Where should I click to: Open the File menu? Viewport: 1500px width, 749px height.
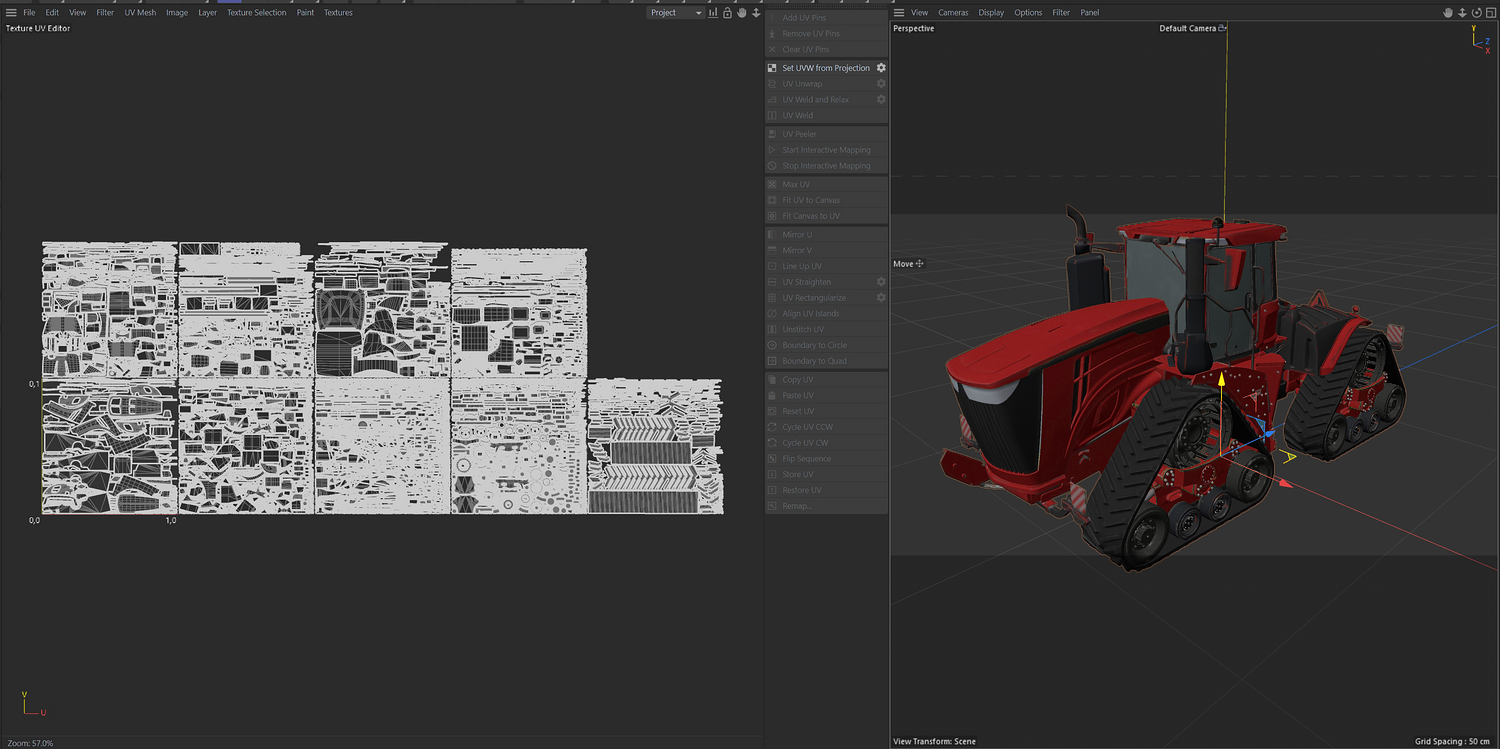click(x=29, y=13)
